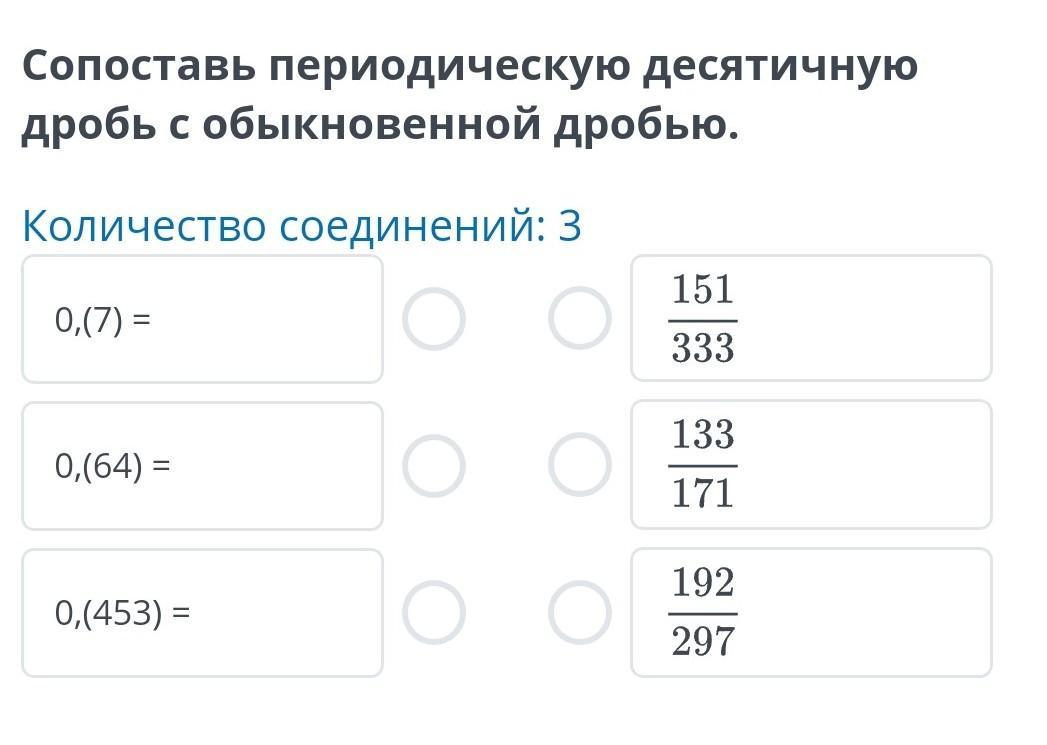Image resolution: width=1047 pixels, height=745 pixels.
Task: Click the denominator 171
Action: tap(703, 494)
